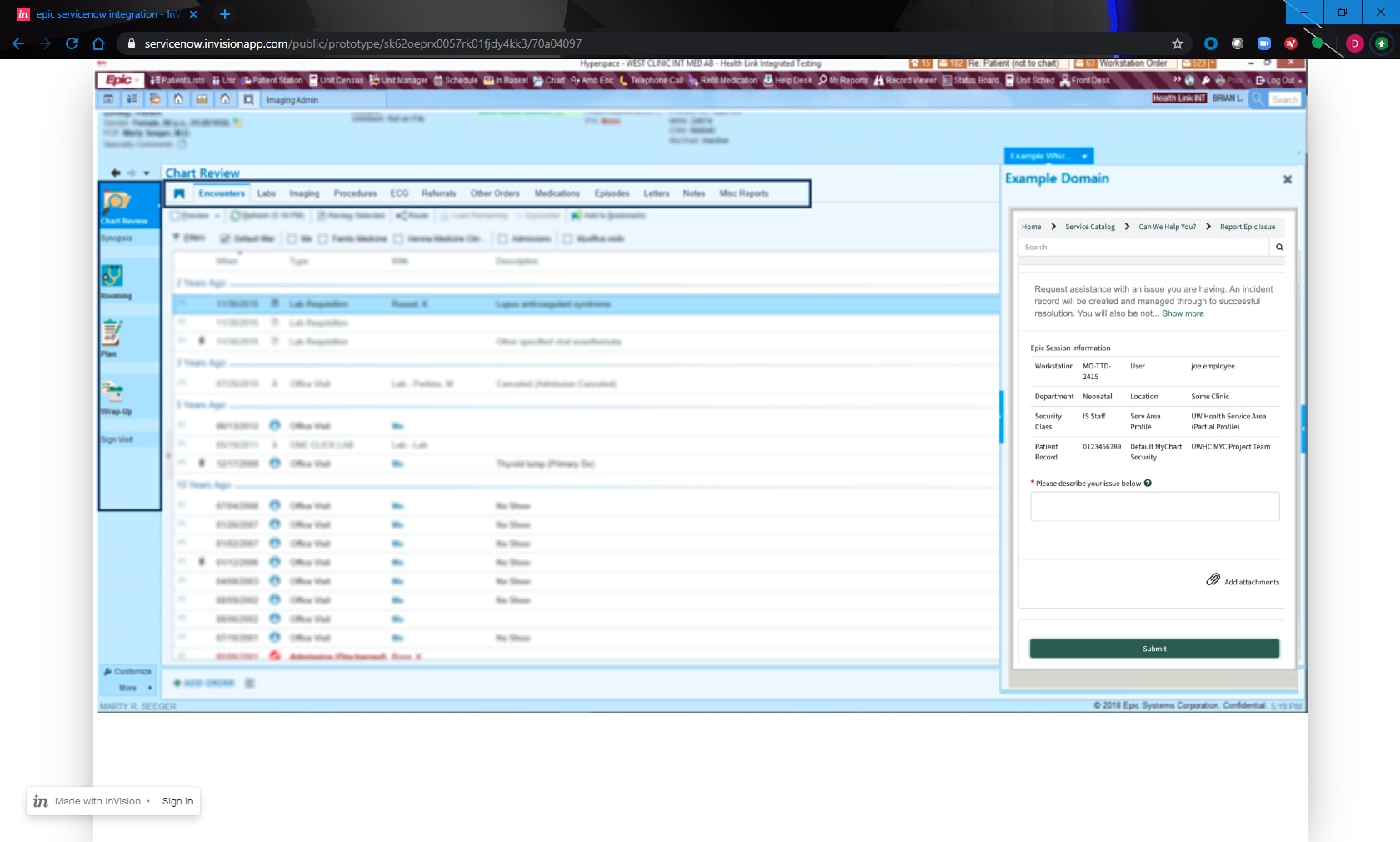Open the Log Out dropdown arrow
This screenshot has height=842, width=1400.
(1300, 81)
